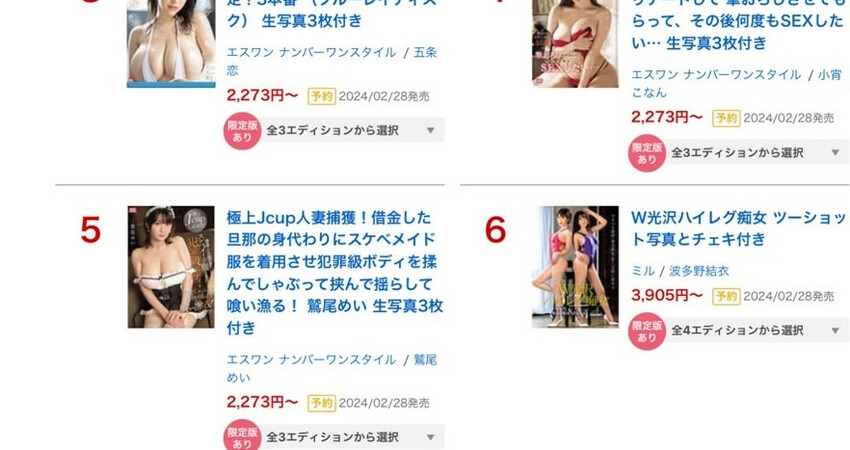Image resolution: width=850 pixels, height=450 pixels.
Task: Click the 限定版あり badge under rank 5 item
Action: pyautogui.click(x=242, y=435)
